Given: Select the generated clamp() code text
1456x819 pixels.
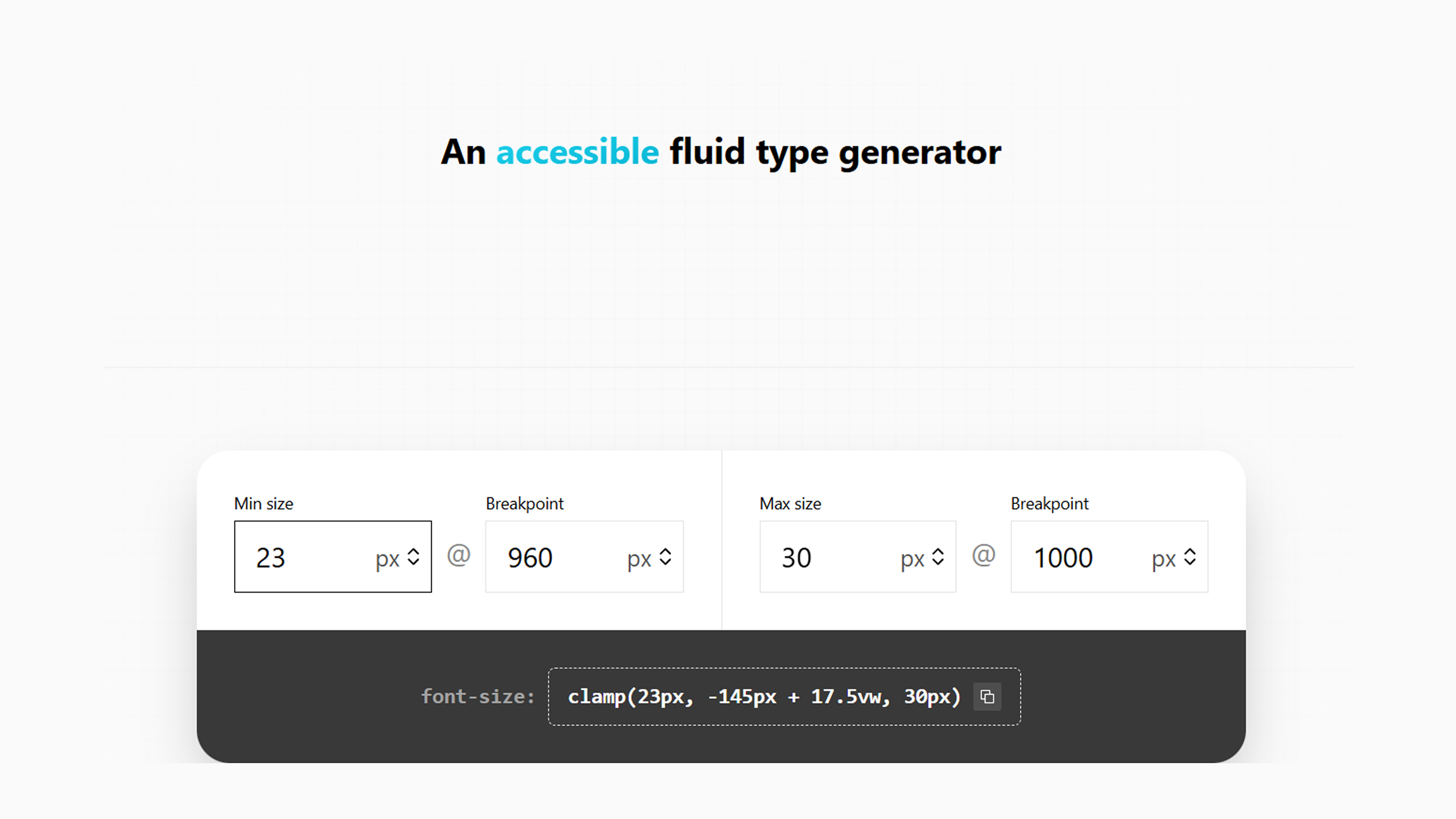Looking at the screenshot, I should click(764, 696).
